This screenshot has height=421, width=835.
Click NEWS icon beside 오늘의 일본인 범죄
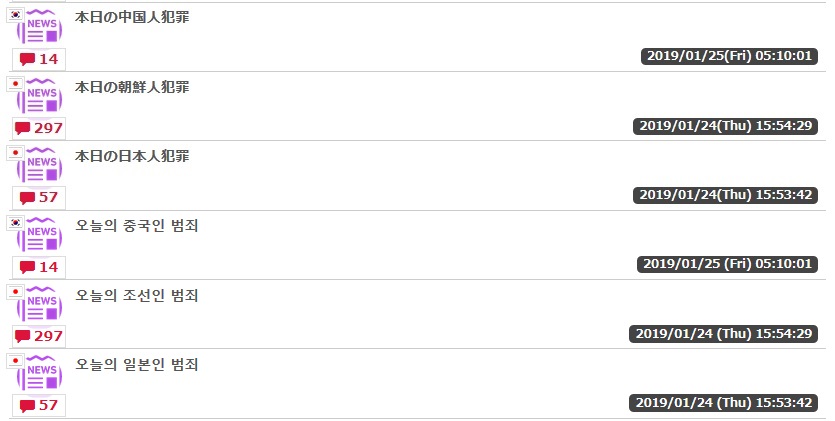click(42, 374)
